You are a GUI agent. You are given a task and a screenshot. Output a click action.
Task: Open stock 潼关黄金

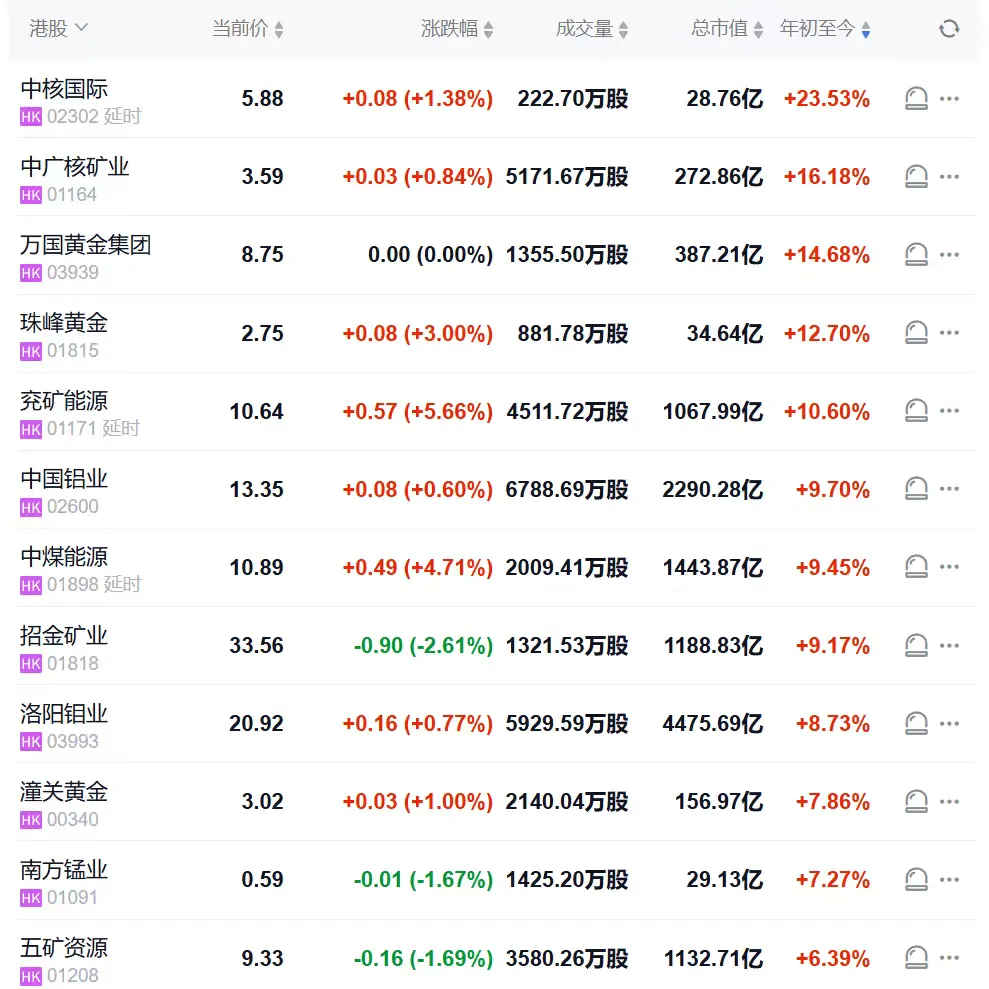[64, 792]
